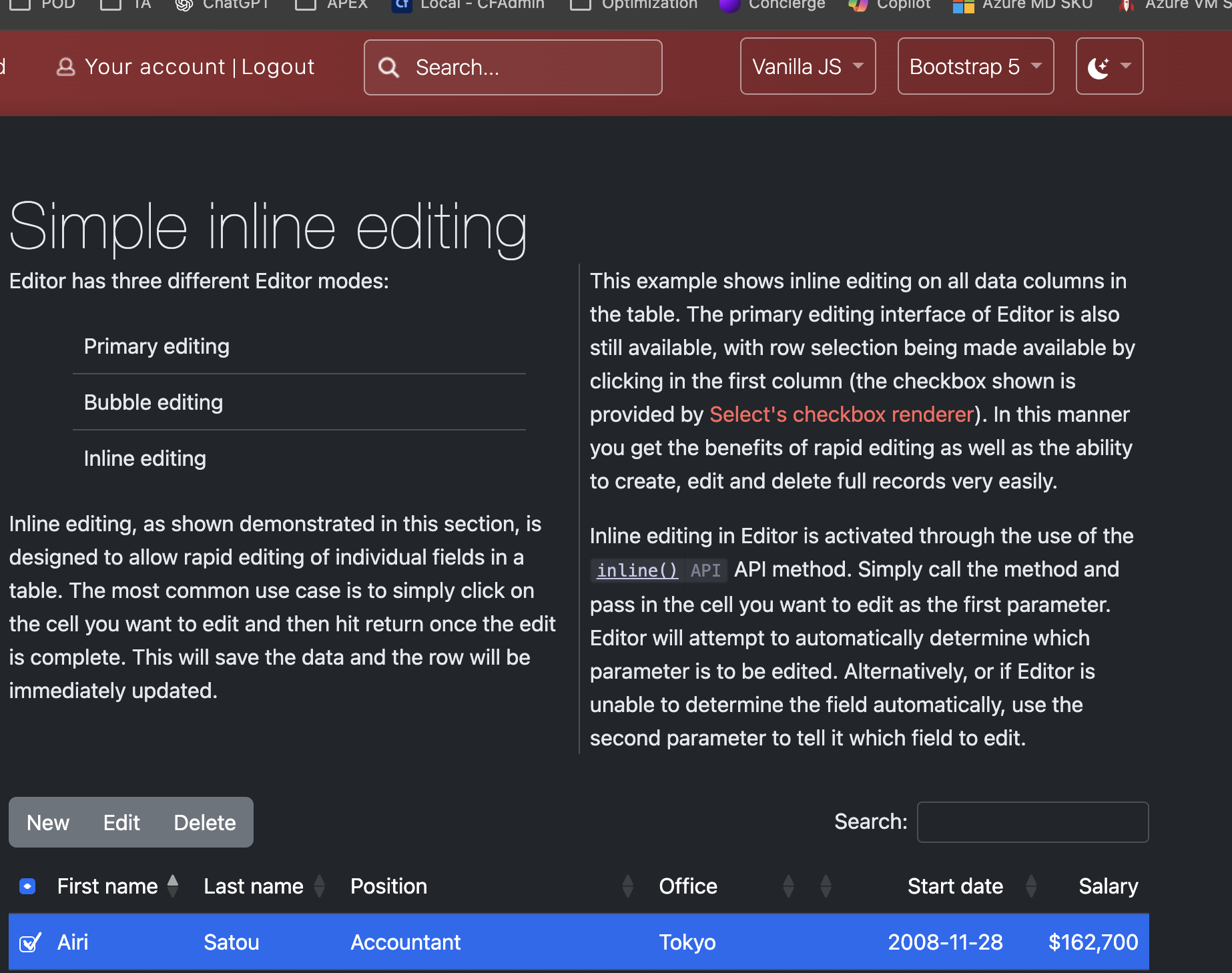Open the dark mode theme dropdown
This screenshot has height=973, width=1232.
point(1109,67)
